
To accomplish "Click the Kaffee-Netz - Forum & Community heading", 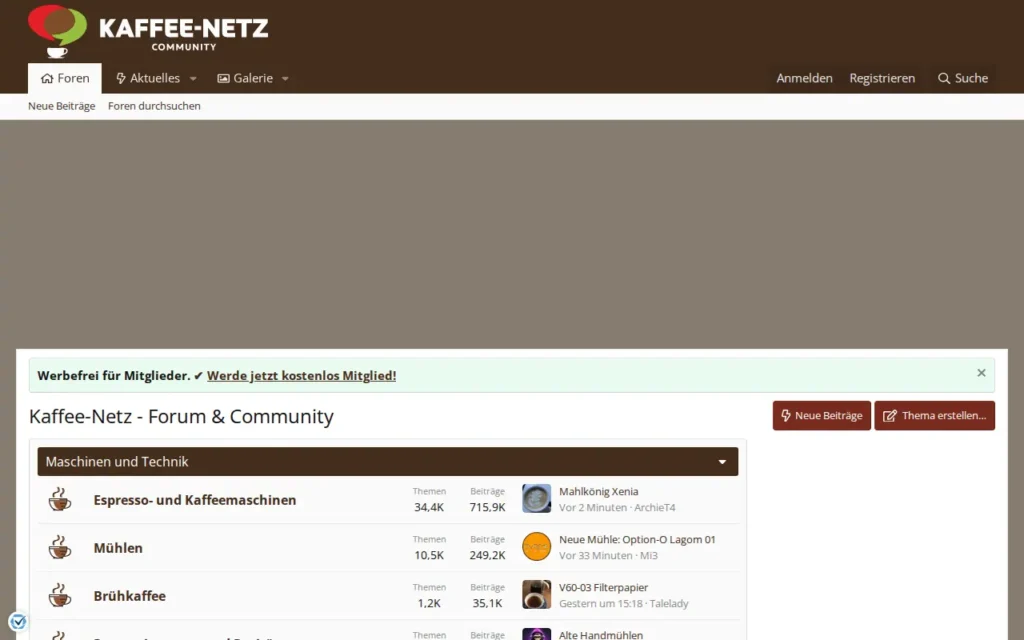I will tap(182, 417).
